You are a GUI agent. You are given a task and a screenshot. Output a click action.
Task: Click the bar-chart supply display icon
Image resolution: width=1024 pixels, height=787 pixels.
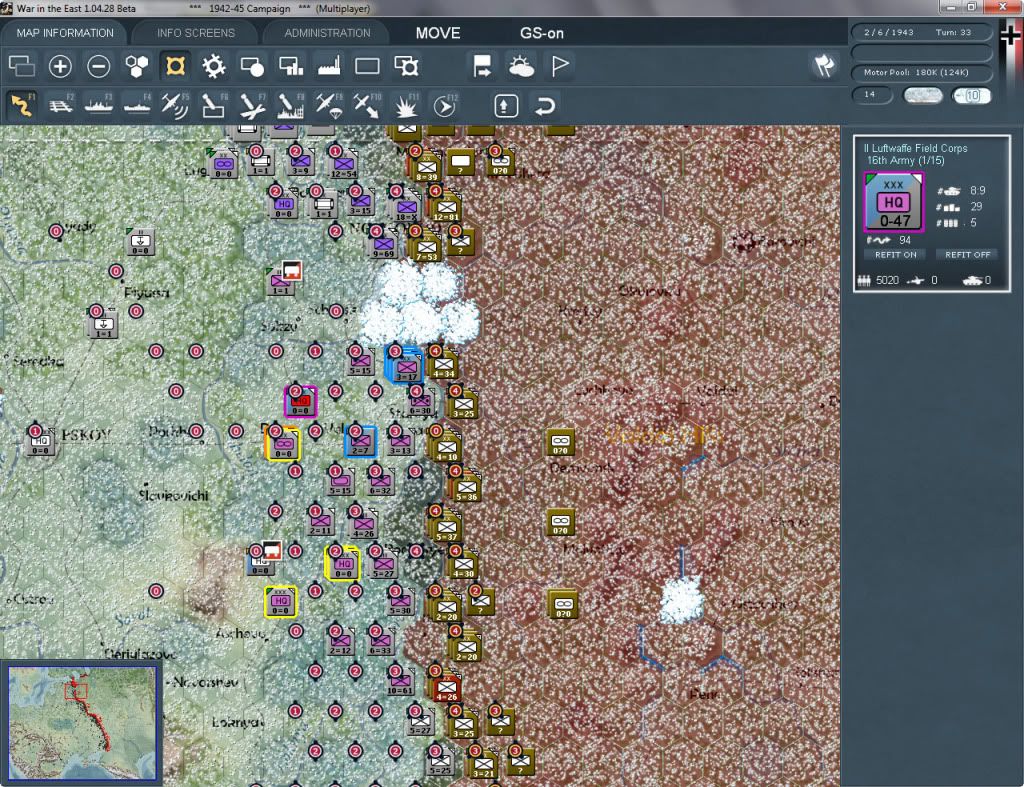coord(291,66)
